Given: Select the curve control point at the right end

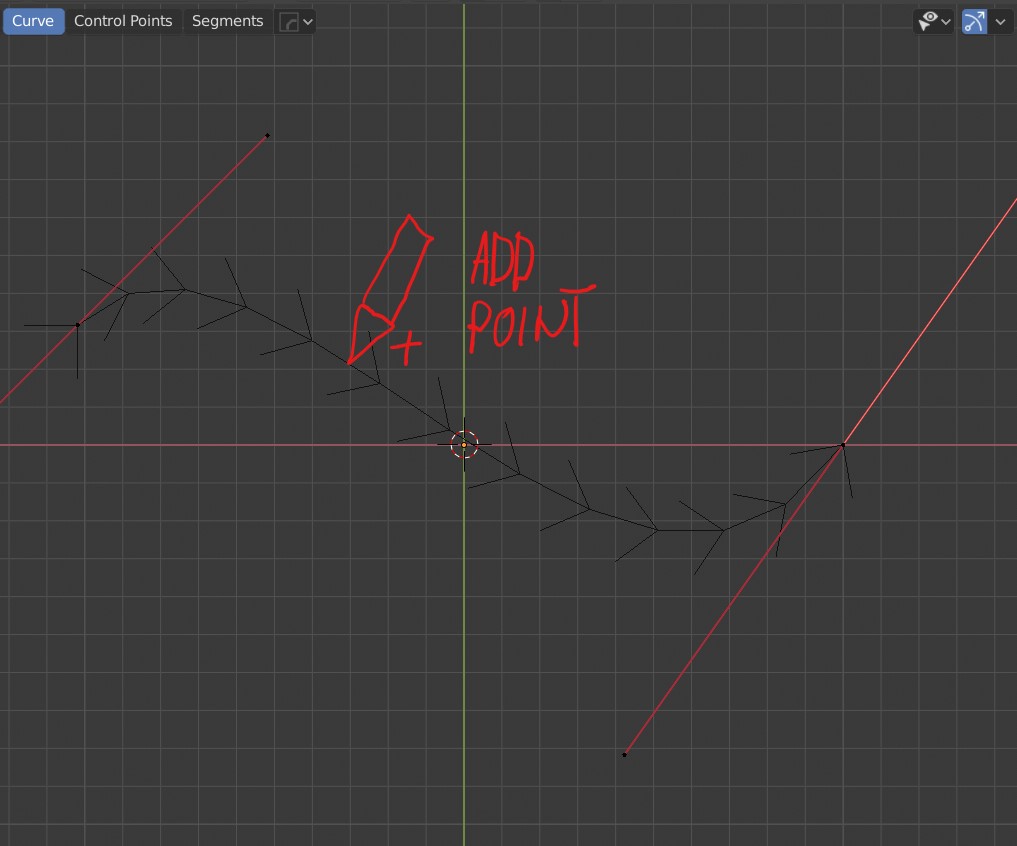Looking at the screenshot, I should tap(843, 445).
